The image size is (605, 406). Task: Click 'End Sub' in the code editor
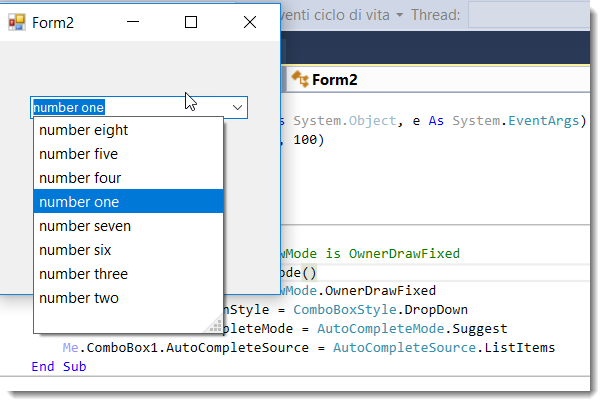click(58, 367)
